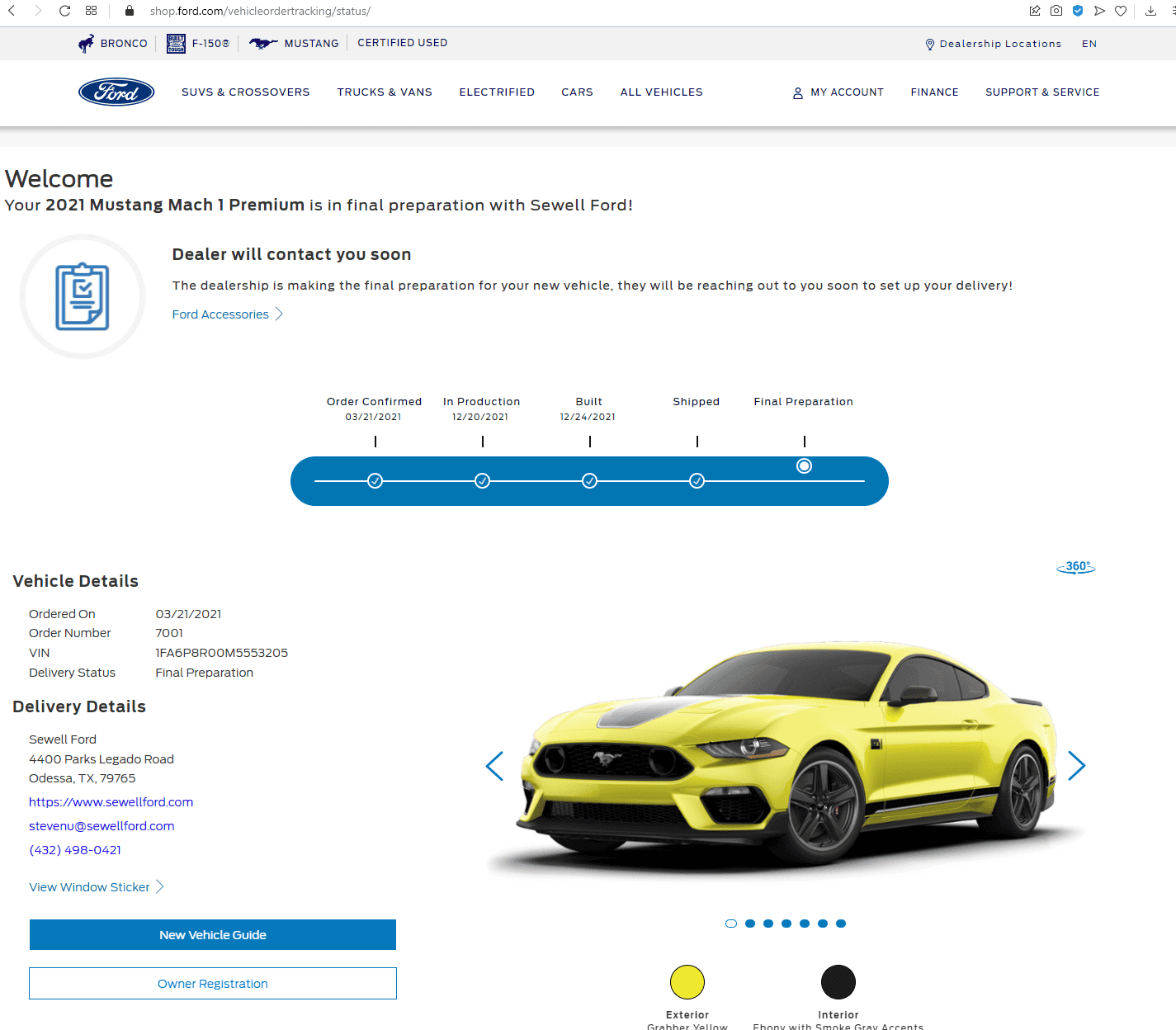Viewport: 1176px width, 1030px height.
Task: Click the Mustang pony icon
Action: (263, 43)
